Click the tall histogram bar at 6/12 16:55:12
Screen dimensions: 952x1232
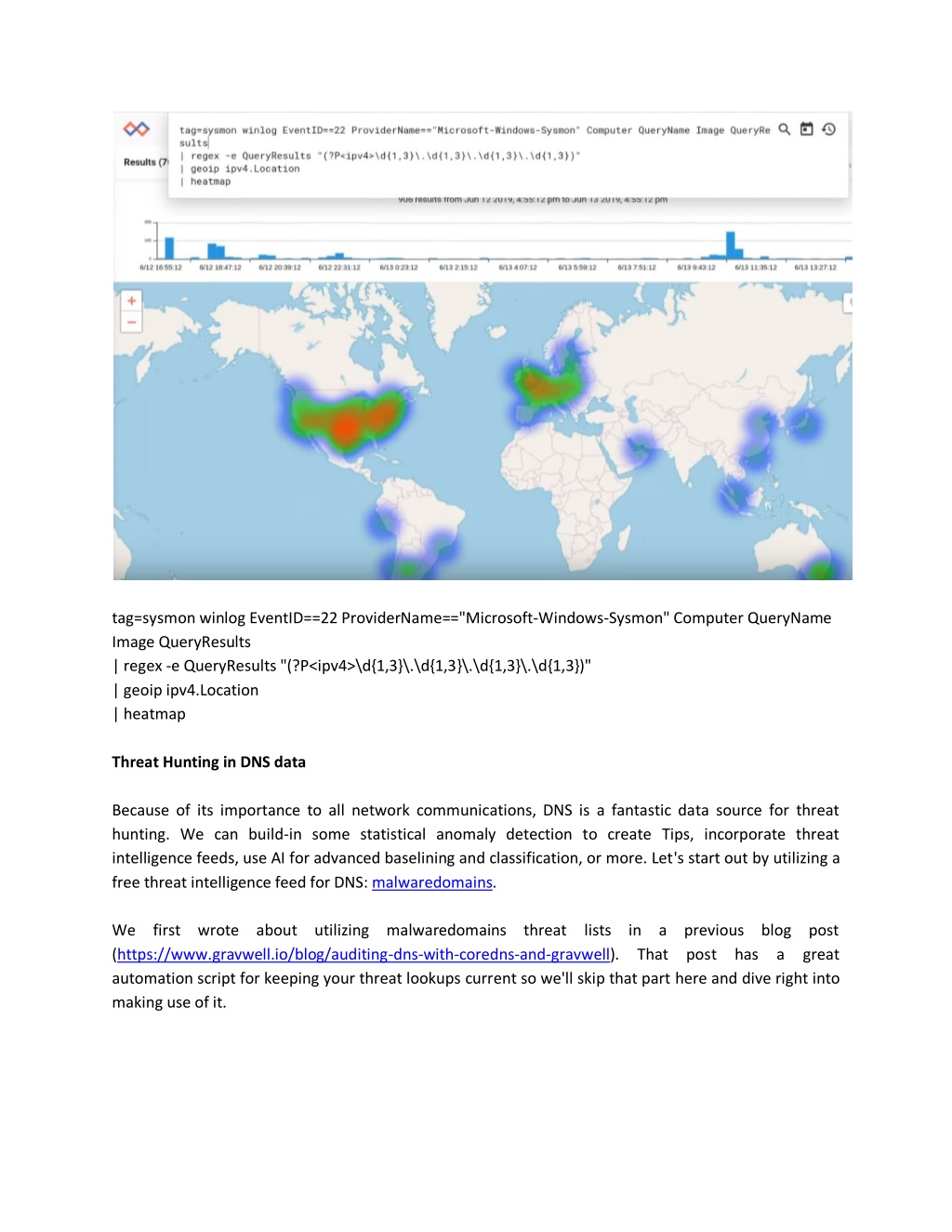tap(169, 247)
